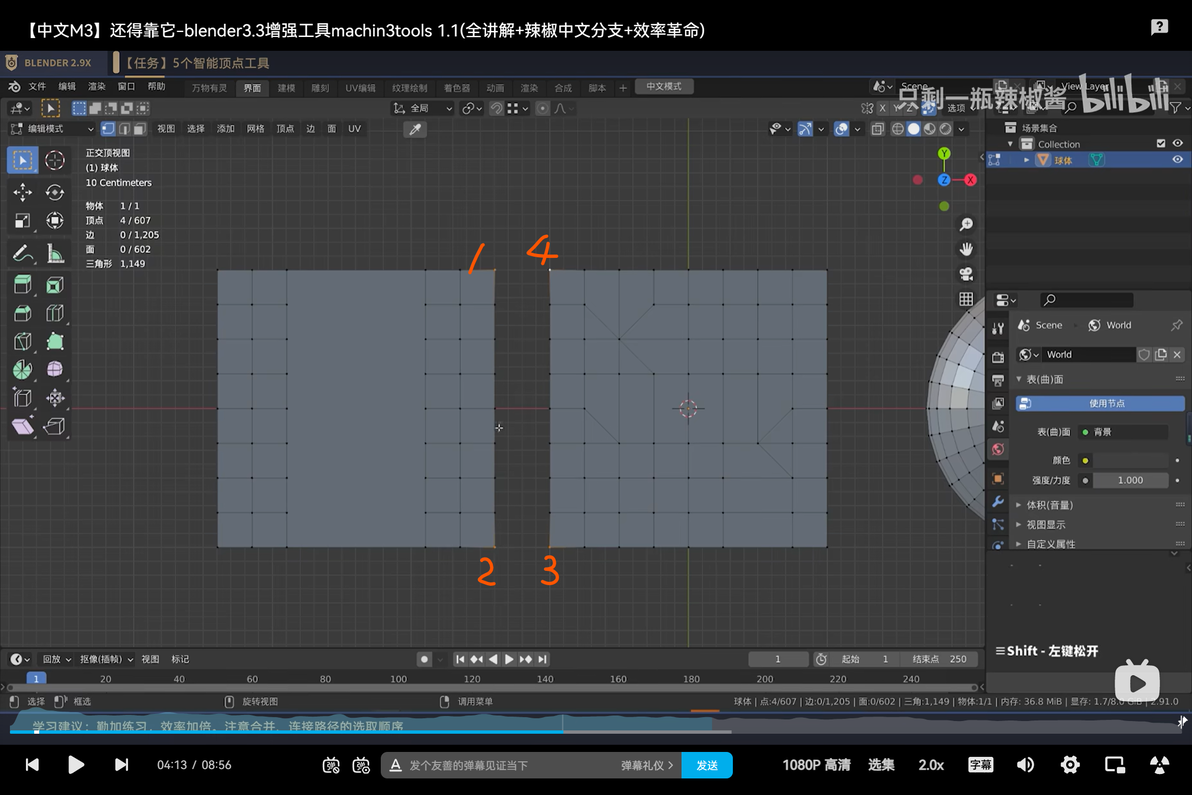Choose the Bevel tool
This screenshot has width=1192, height=795.
tap(22, 313)
